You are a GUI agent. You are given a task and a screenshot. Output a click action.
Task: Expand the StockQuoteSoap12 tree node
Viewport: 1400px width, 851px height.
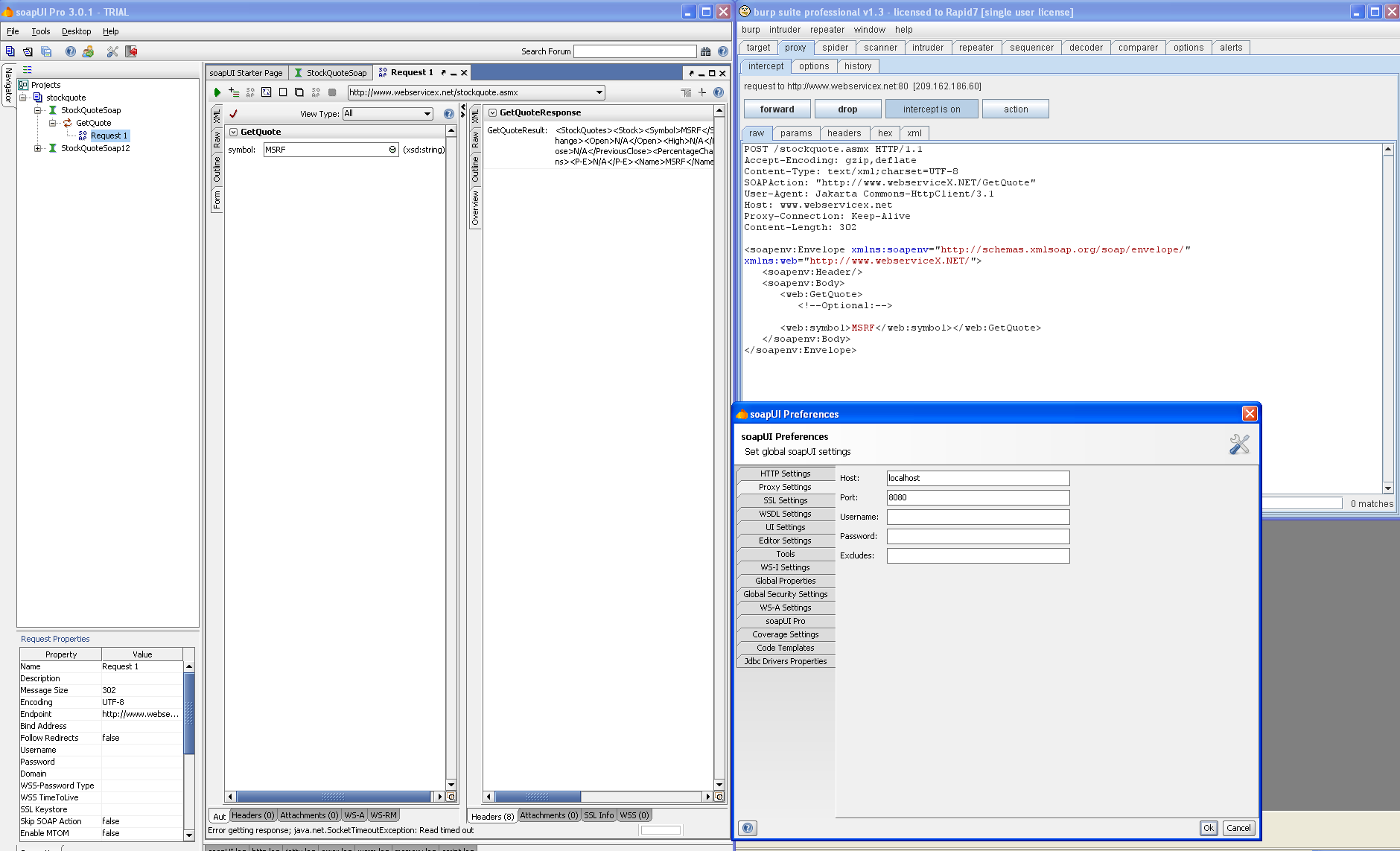37,148
